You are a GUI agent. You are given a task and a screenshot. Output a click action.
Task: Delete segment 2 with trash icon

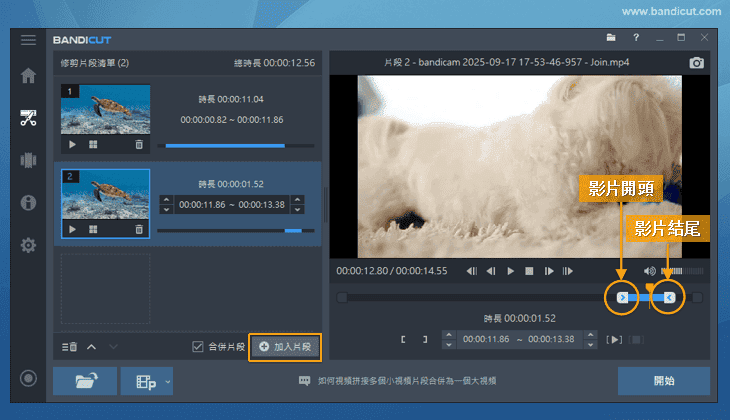(x=139, y=229)
